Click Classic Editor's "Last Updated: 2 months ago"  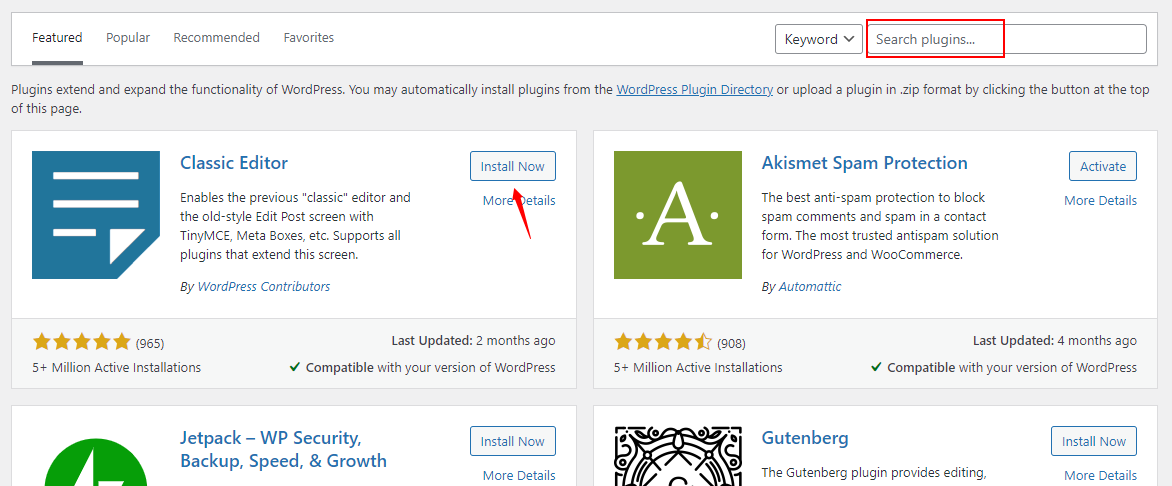pyautogui.click(x=473, y=341)
